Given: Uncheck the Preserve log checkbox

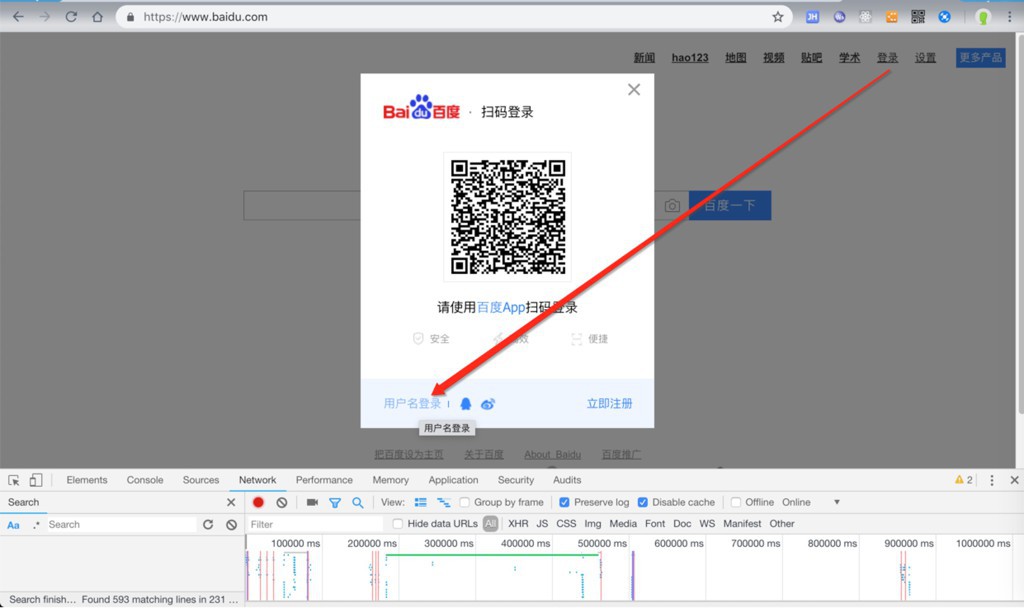Looking at the screenshot, I should 564,502.
